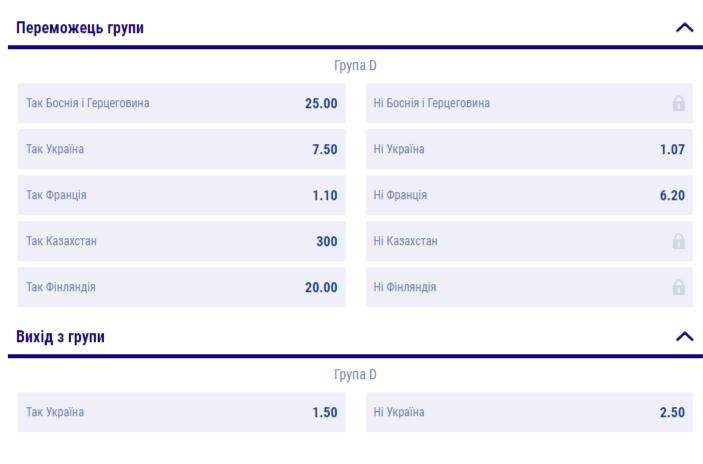
Task: Pick Так Фінляндія at 20.00
Action: pos(181,287)
